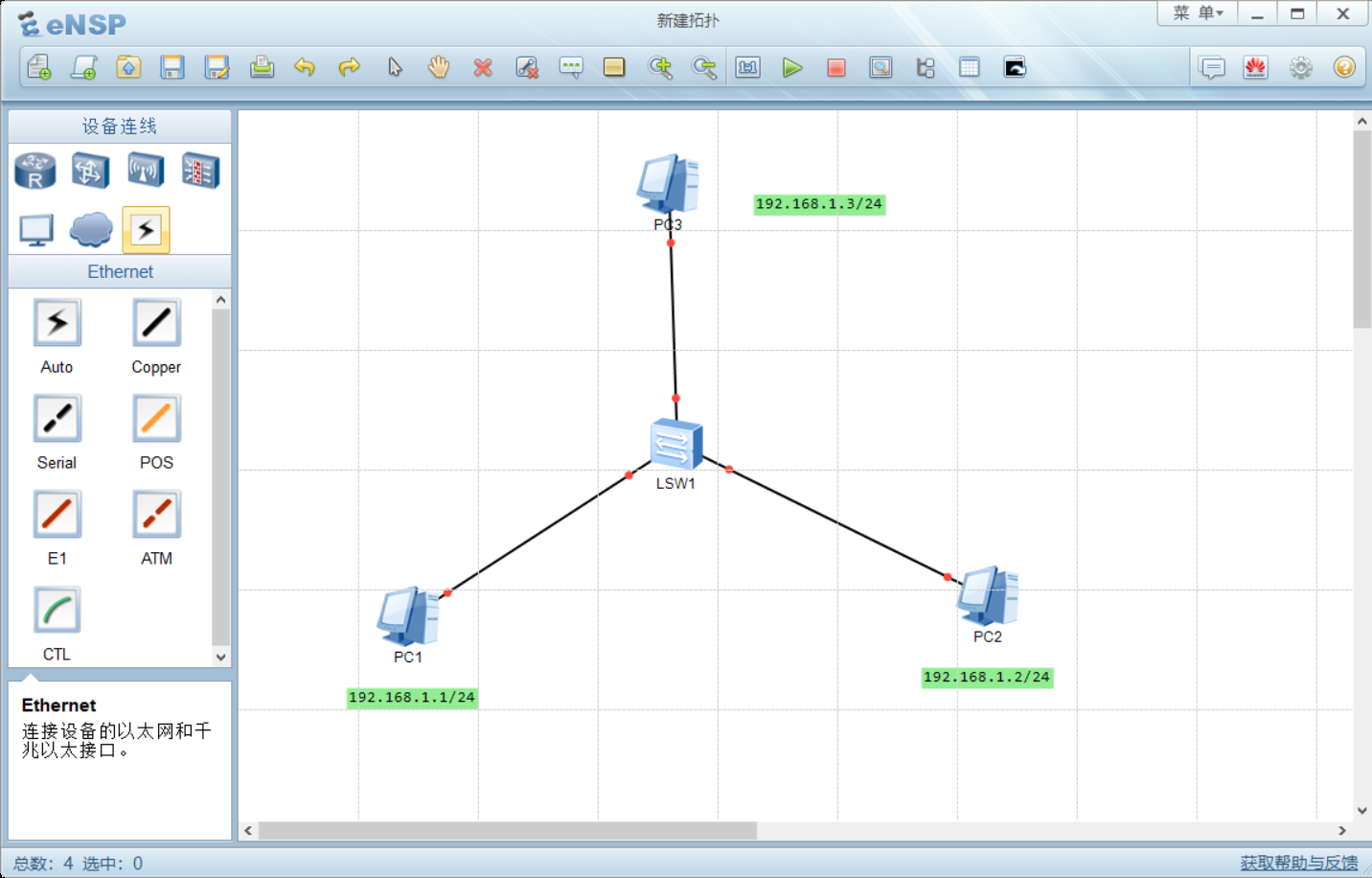Zoom out on the topology canvas
1372x878 pixels.
point(704,67)
